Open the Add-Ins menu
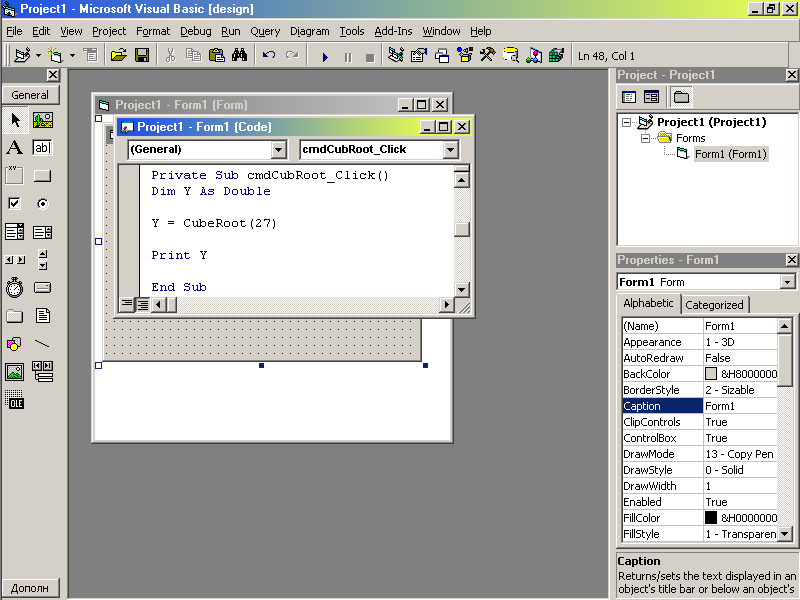 (393, 31)
